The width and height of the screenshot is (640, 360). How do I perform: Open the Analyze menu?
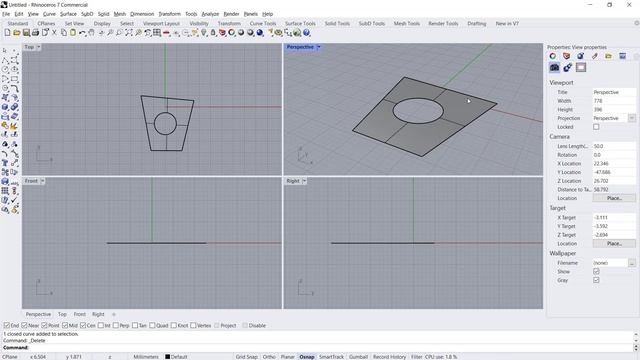point(210,14)
